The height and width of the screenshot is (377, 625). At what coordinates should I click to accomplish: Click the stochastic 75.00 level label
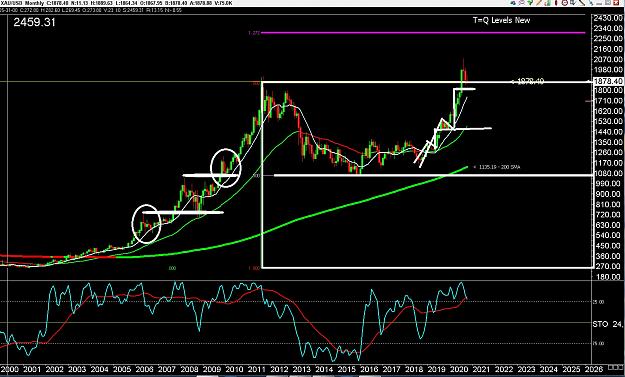(x=598, y=344)
